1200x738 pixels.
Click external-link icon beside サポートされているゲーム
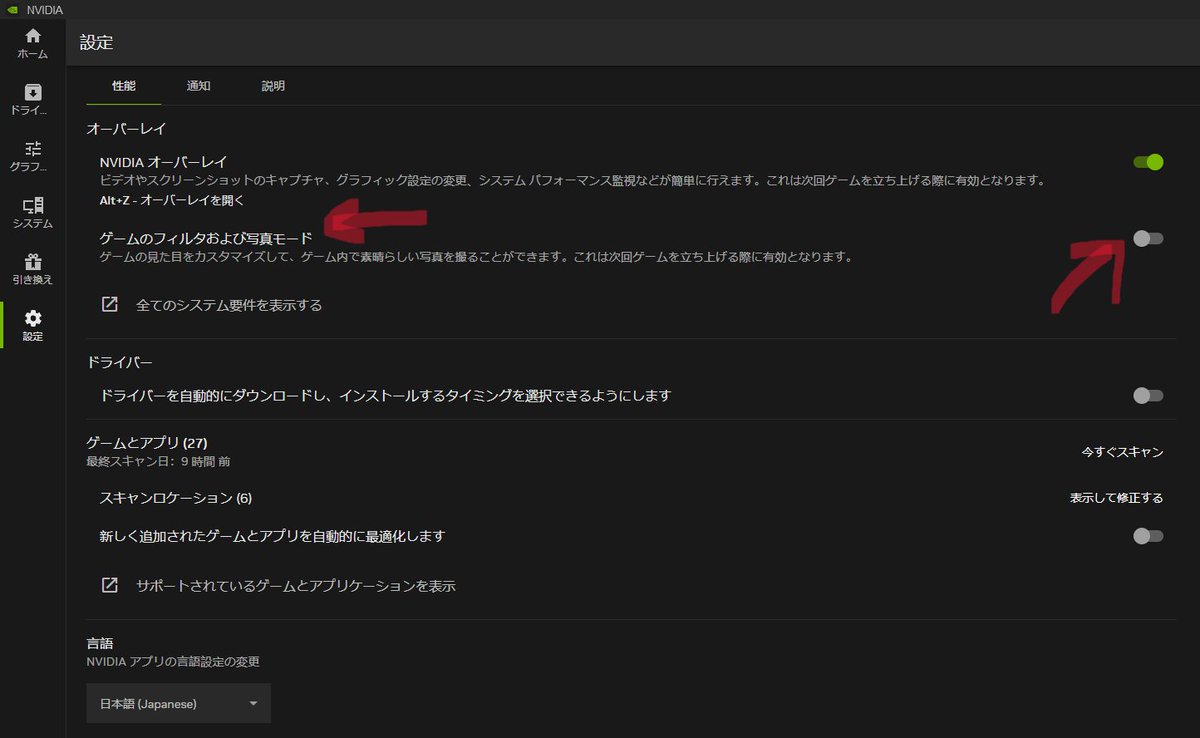point(110,585)
